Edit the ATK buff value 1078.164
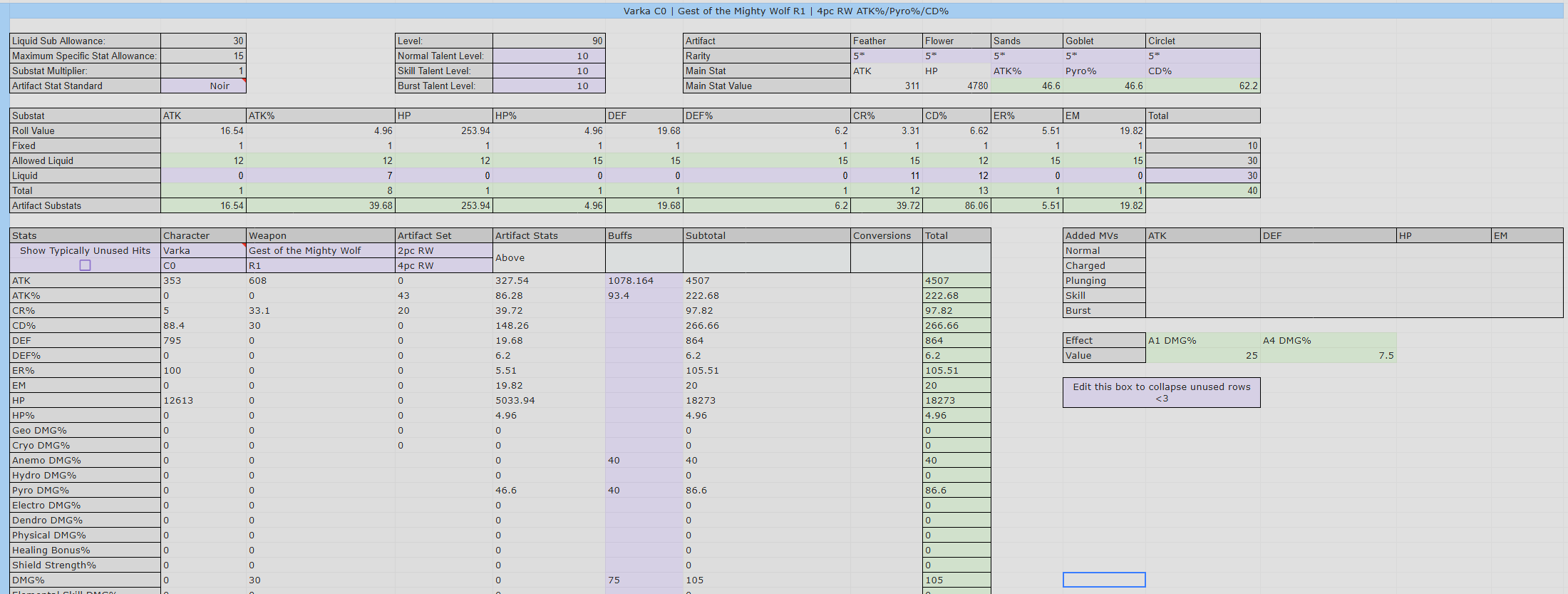This screenshot has width=1568, height=594. 644,280
